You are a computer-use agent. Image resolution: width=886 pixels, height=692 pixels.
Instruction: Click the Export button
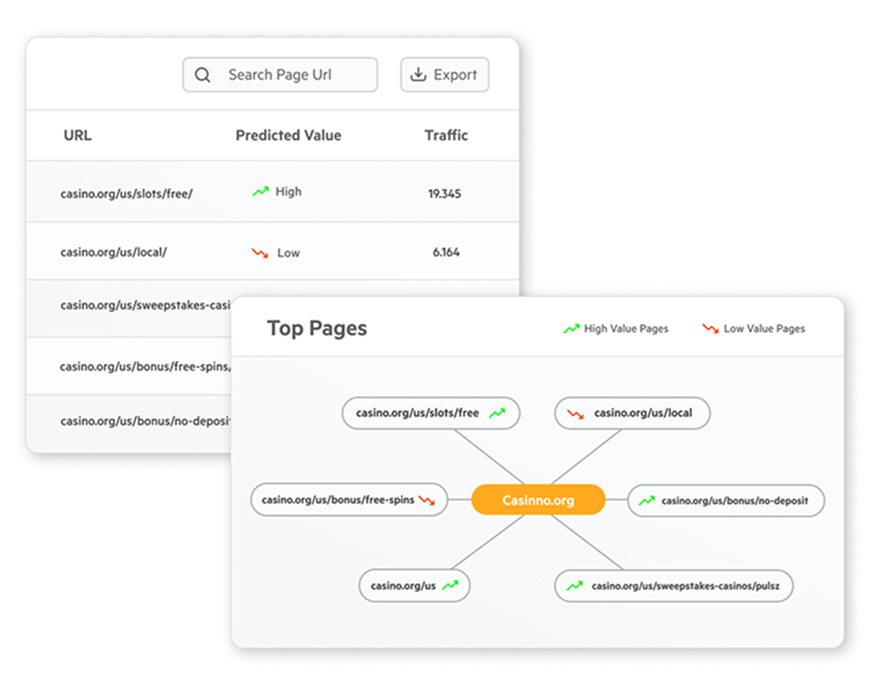[x=445, y=75]
